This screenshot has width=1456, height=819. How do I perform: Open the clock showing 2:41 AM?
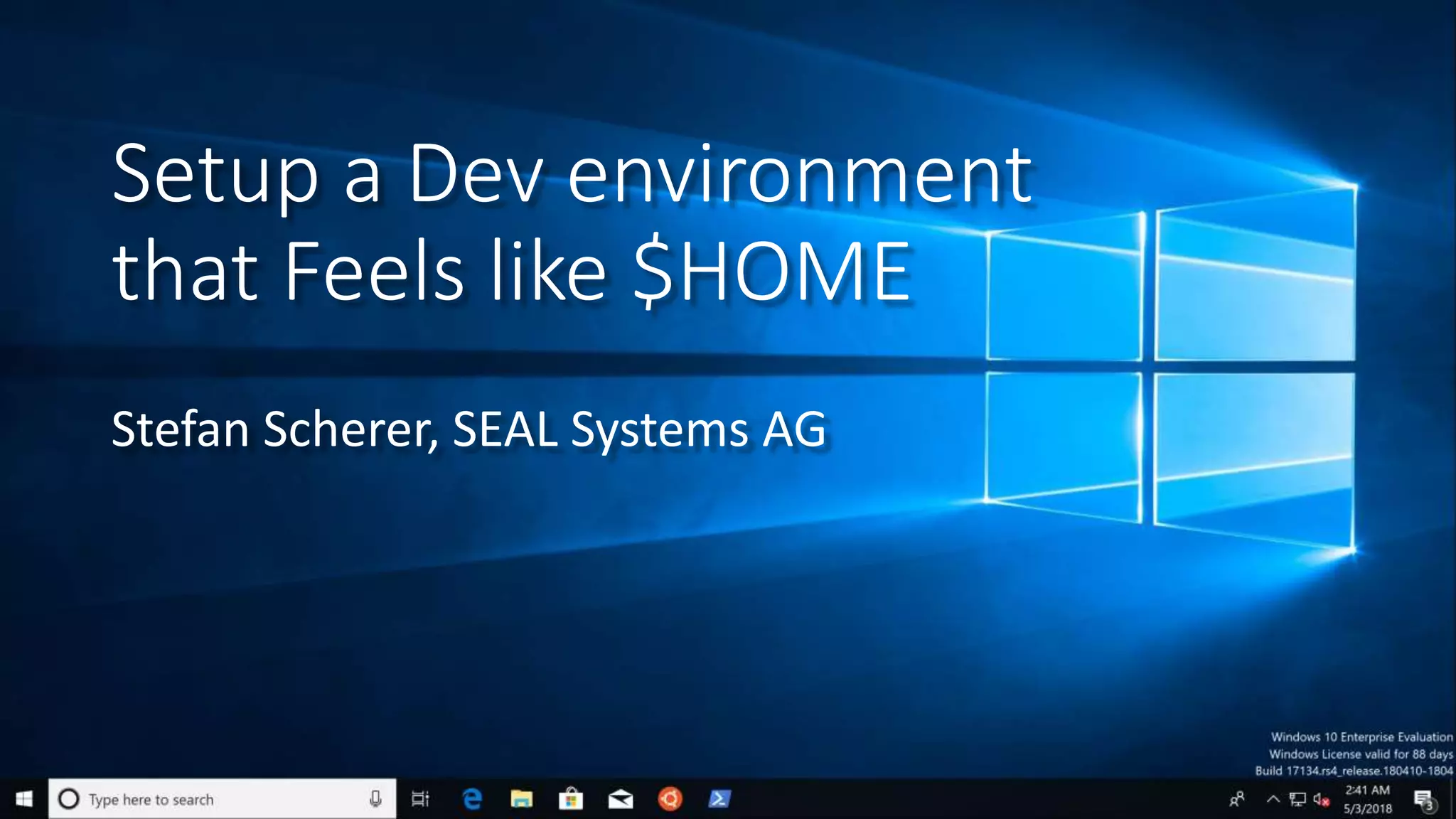click(1367, 799)
